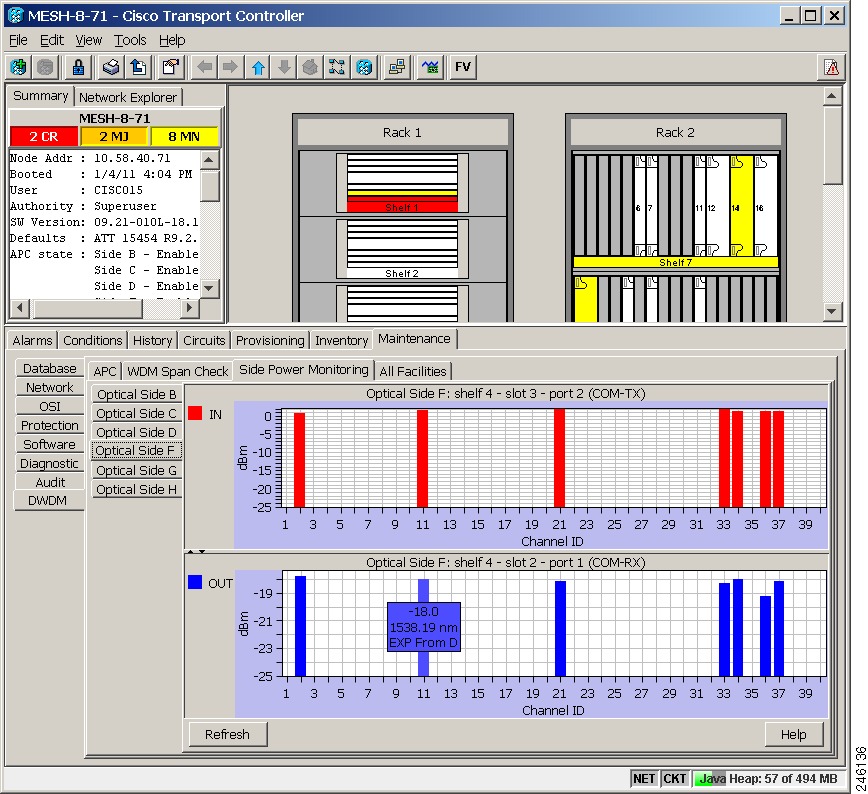Click the two-computers connection toolbar icon
The image size is (868, 794).
point(397,68)
